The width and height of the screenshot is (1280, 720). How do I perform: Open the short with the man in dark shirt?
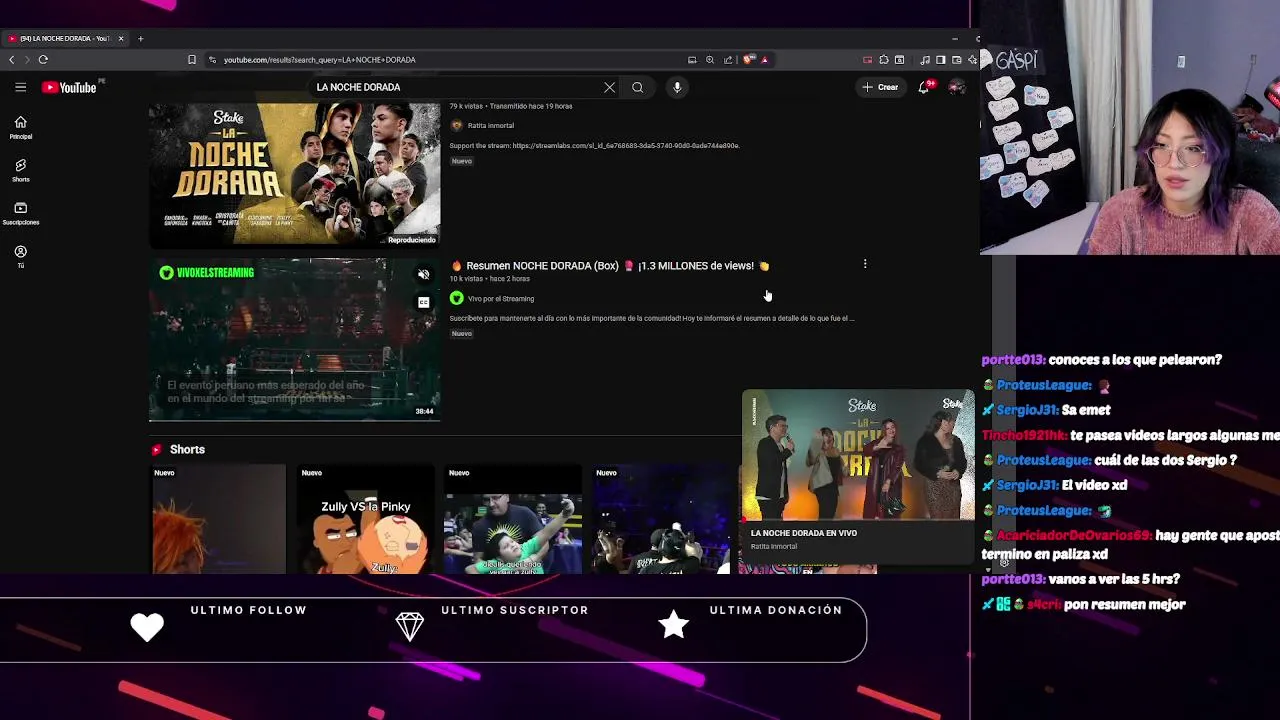coord(512,519)
